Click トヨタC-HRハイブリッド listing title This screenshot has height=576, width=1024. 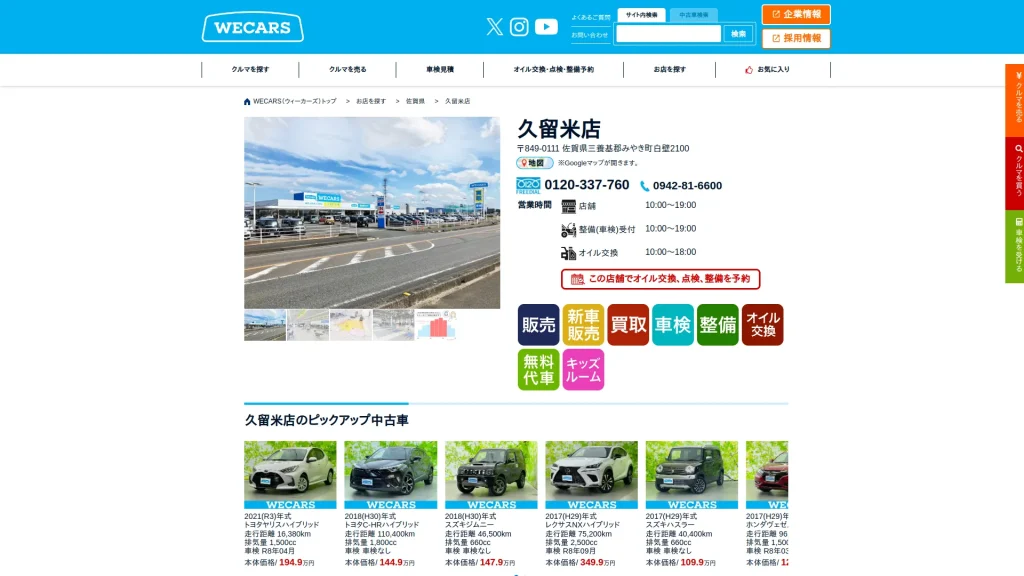pos(382,525)
